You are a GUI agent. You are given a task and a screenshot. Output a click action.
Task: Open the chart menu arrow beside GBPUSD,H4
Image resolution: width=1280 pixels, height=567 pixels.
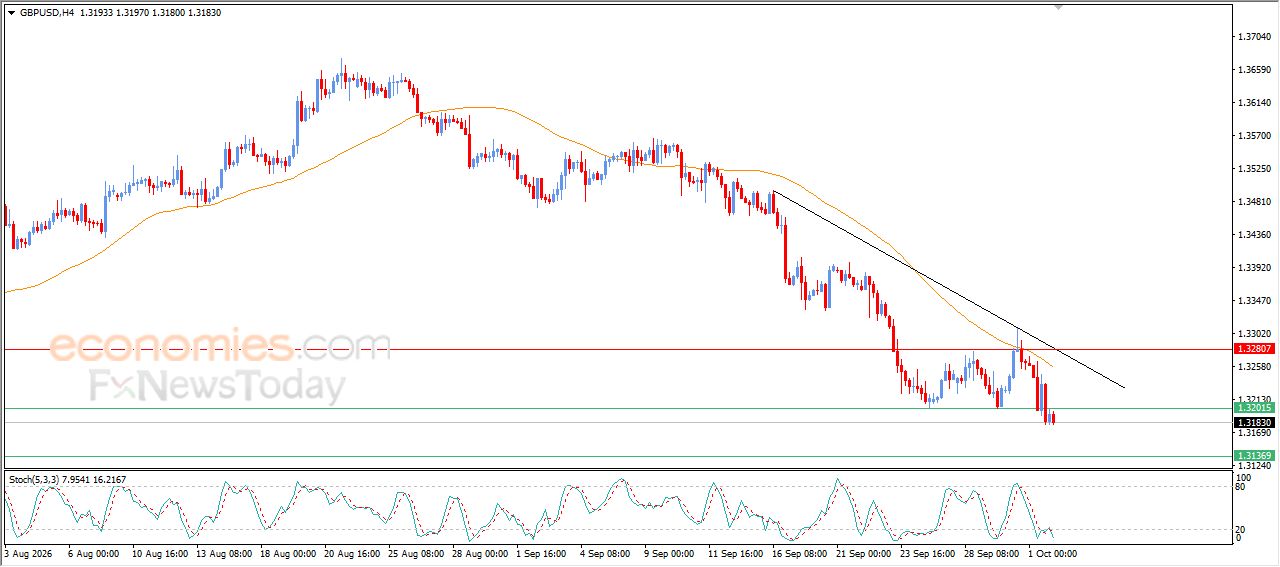[x=11, y=13]
